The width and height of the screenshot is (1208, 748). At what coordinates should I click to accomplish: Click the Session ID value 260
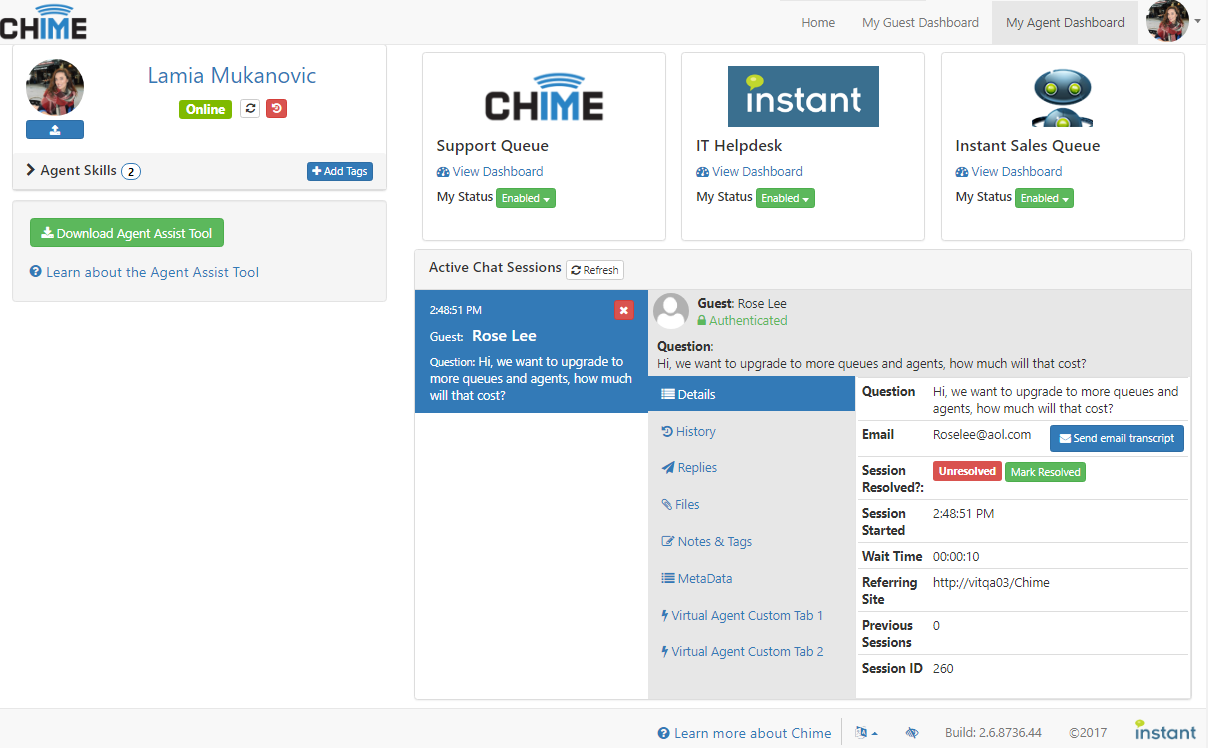click(943, 668)
